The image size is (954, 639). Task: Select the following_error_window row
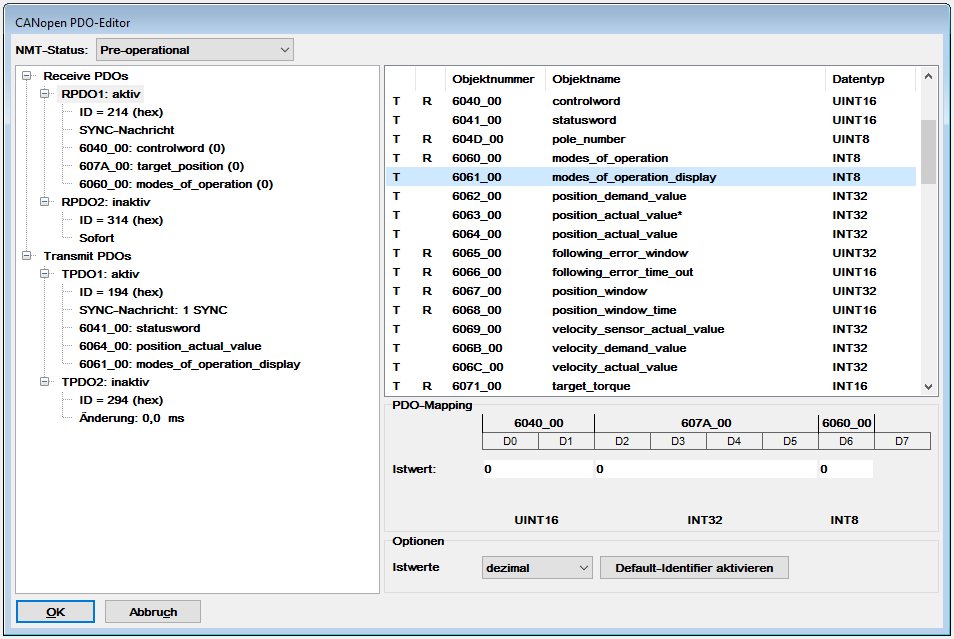pos(651,253)
